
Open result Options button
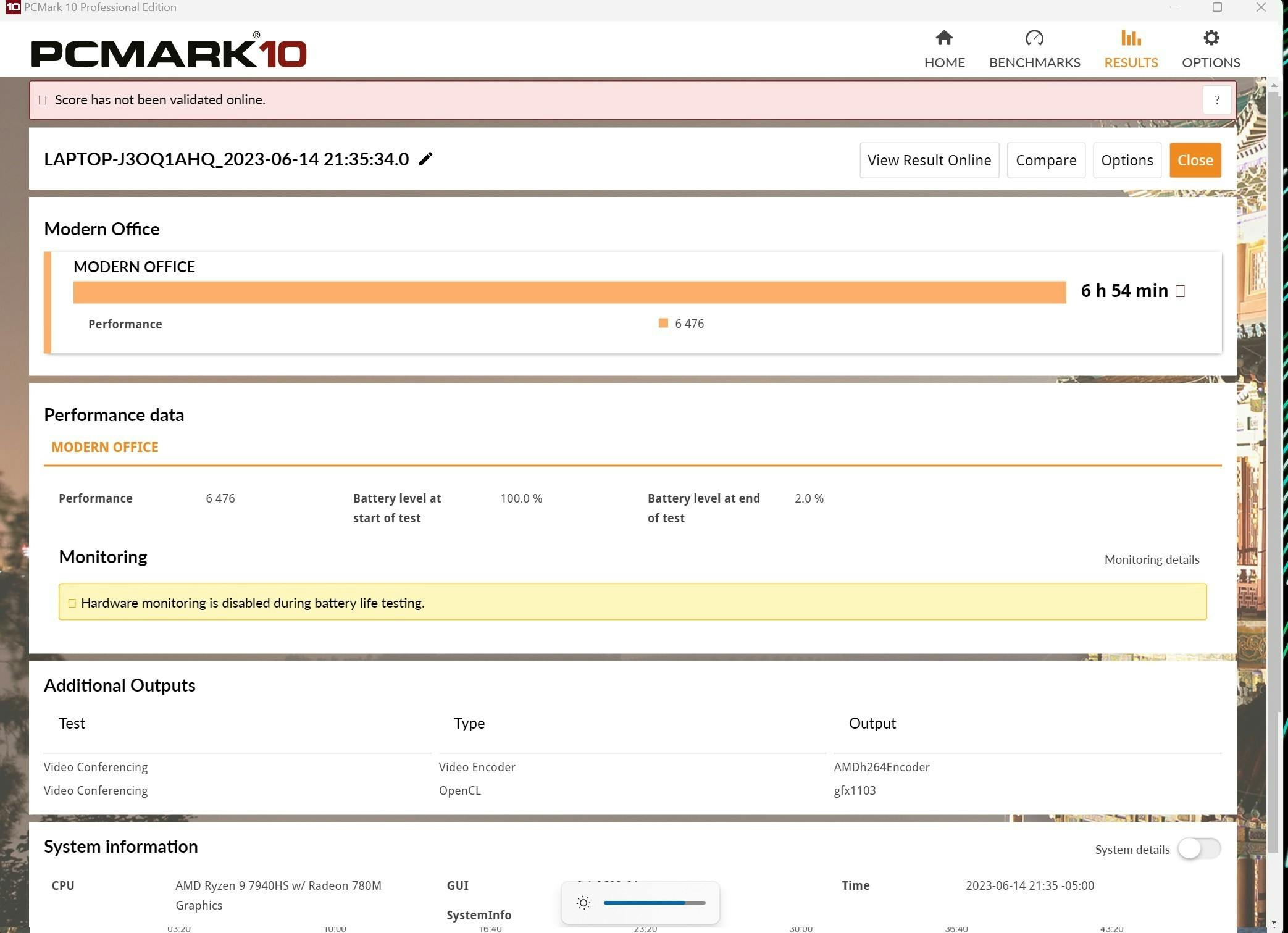coord(1126,161)
